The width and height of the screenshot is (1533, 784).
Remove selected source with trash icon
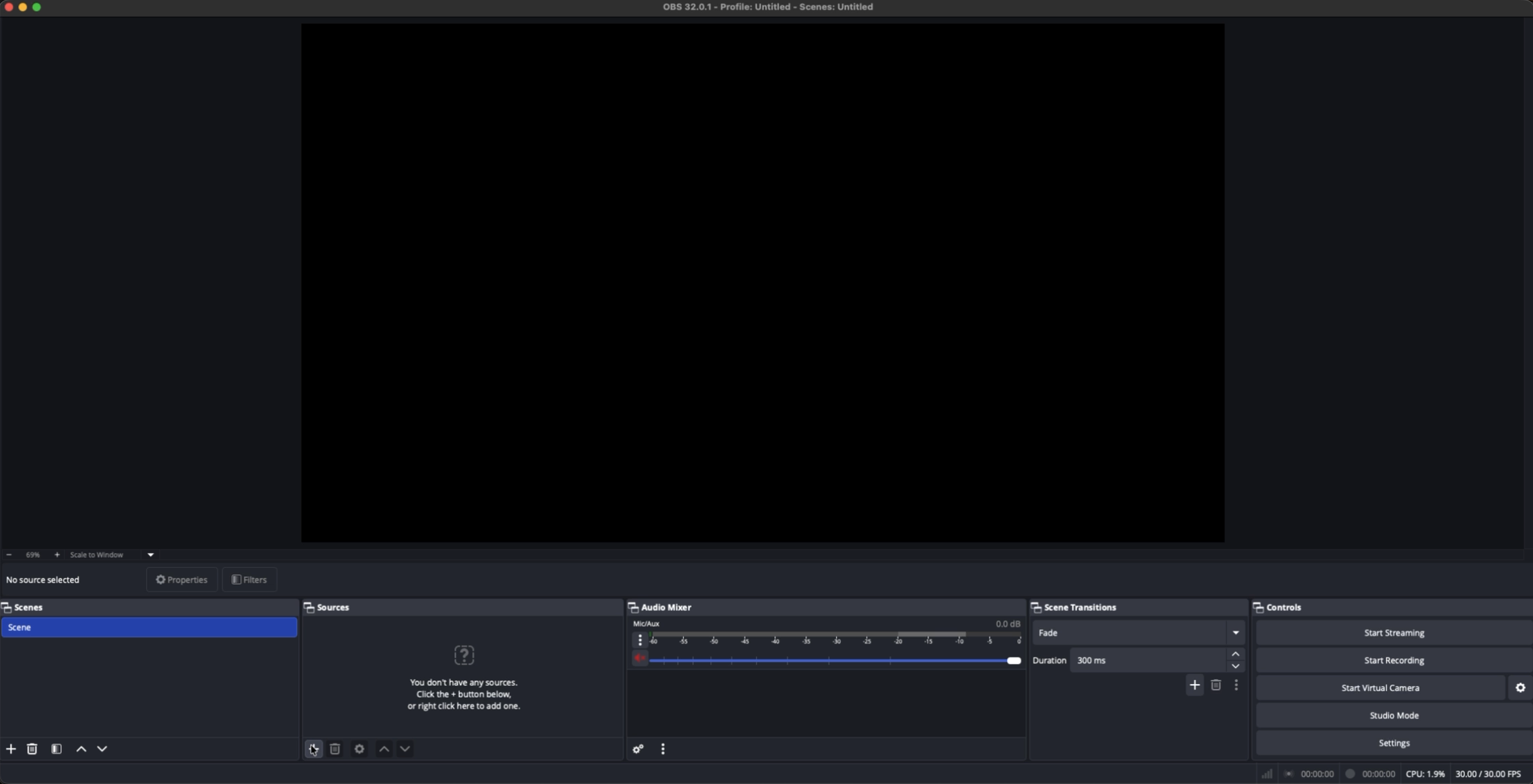pos(335,749)
